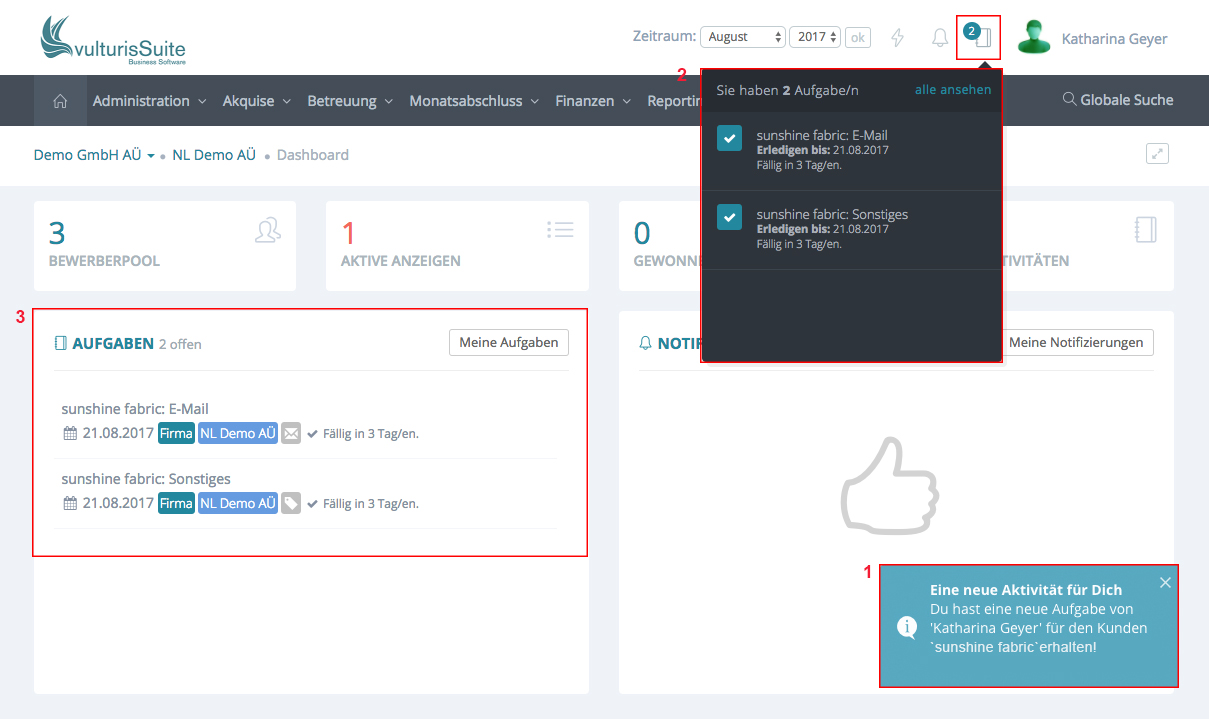The height and width of the screenshot is (719, 1209).
Task: Open the month dropdown showing August
Action: pos(742,37)
